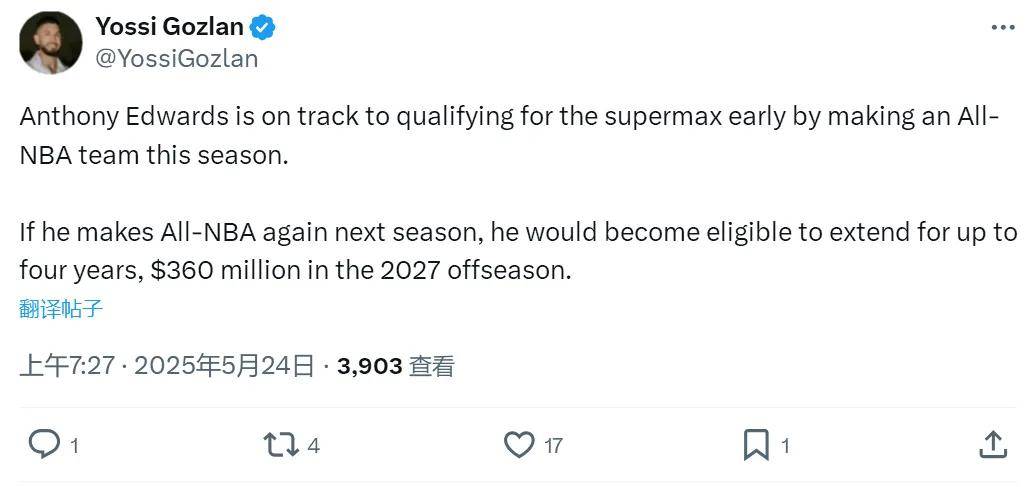Click the like count number 17

coord(553,446)
